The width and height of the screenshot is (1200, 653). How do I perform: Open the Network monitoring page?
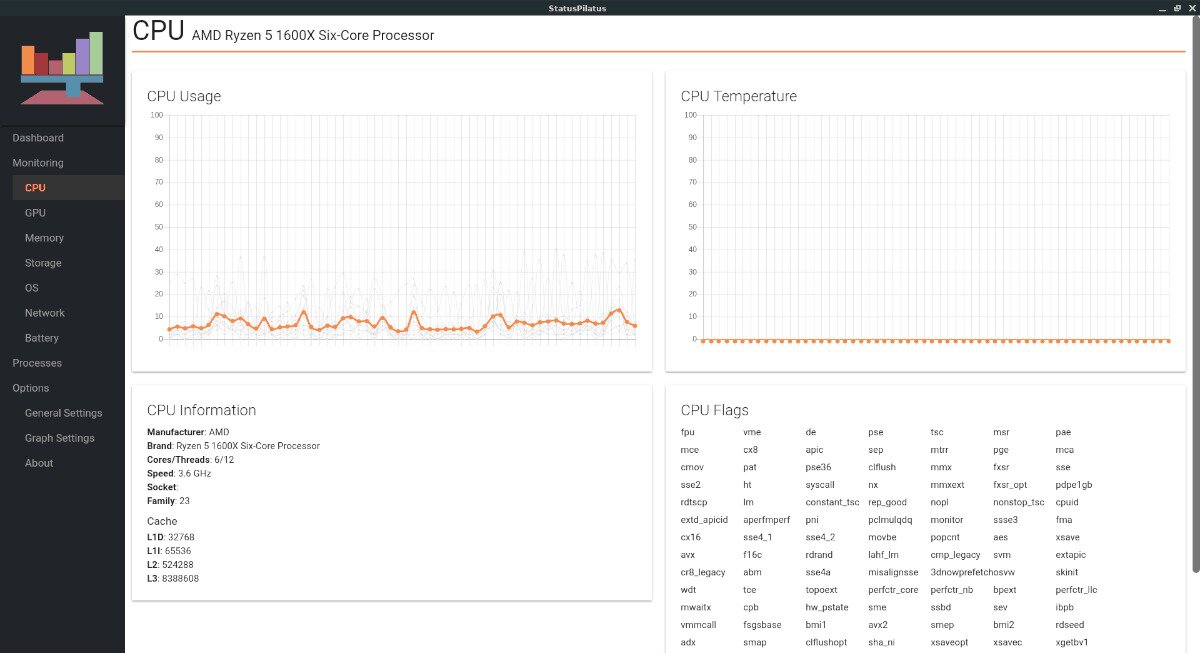coord(45,313)
